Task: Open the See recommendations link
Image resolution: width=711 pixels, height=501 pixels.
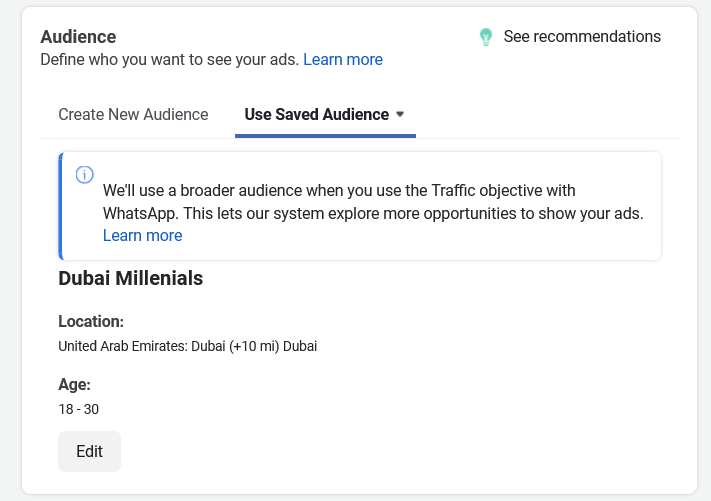Action: pyautogui.click(x=581, y=37)
